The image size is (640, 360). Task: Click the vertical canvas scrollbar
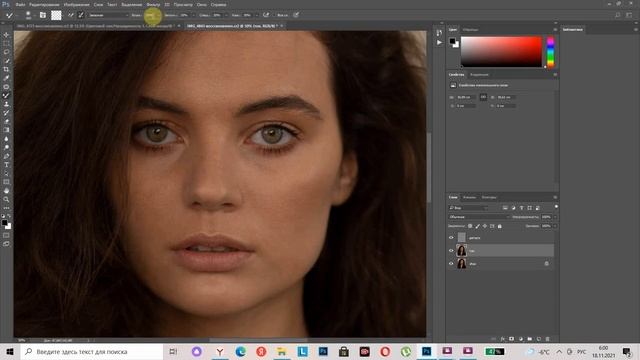point(429,167)
